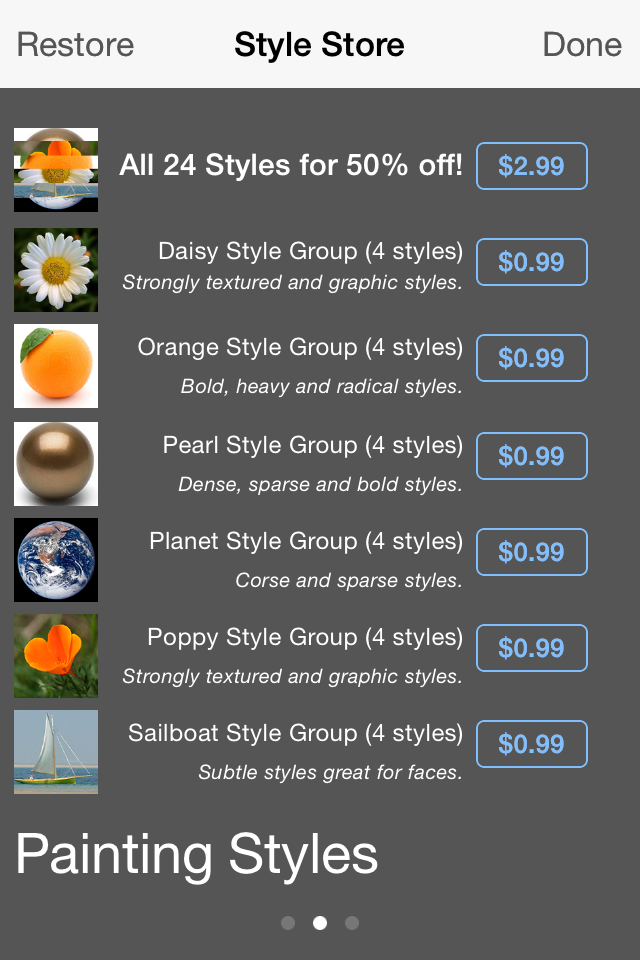The width and height of the screenshot is (640, 960).
Task: Buy all 24 styles for $2.99
Action: coord(531,166)
